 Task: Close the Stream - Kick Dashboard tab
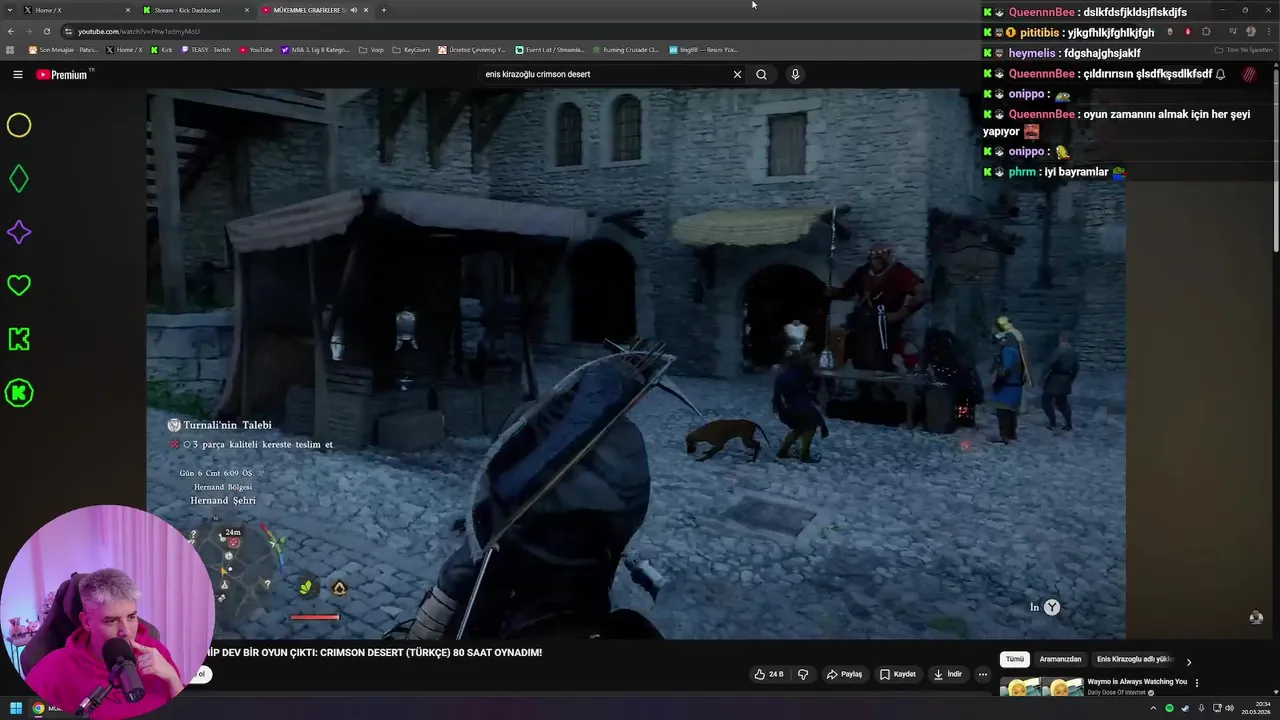pyautogui.click(x=247, y=10)
